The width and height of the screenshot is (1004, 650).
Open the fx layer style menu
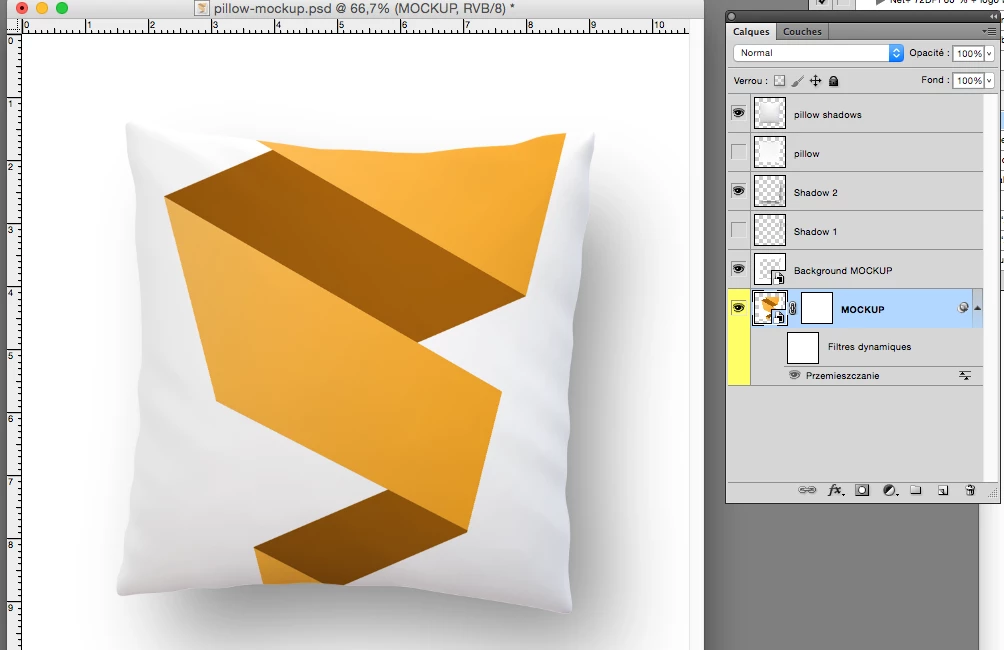point(836,490)
